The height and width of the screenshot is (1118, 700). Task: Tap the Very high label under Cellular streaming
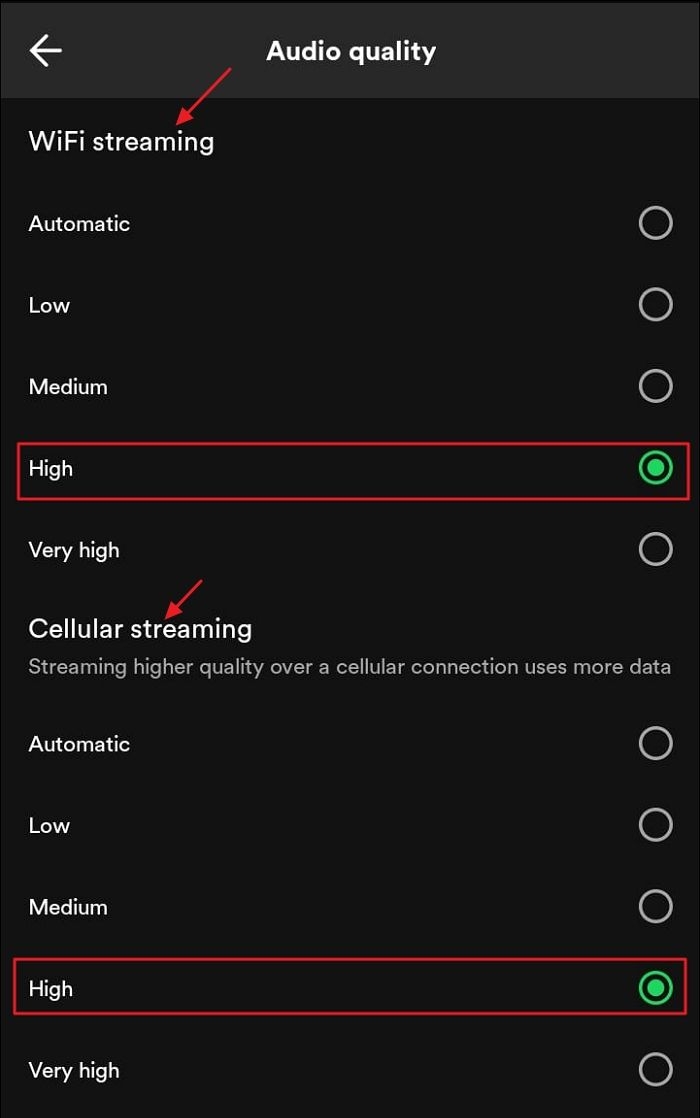coord(74,1069)
